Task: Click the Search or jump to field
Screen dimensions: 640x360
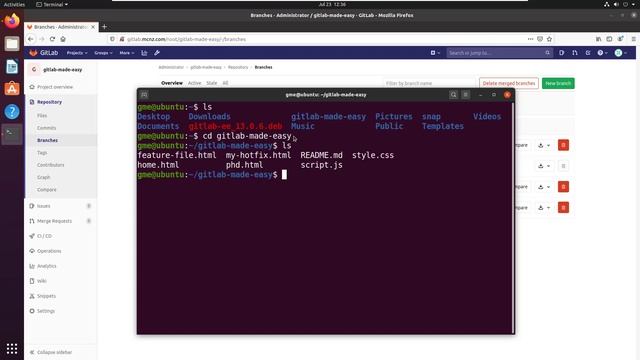Action: pyautogui.click(x=499, y=53)
